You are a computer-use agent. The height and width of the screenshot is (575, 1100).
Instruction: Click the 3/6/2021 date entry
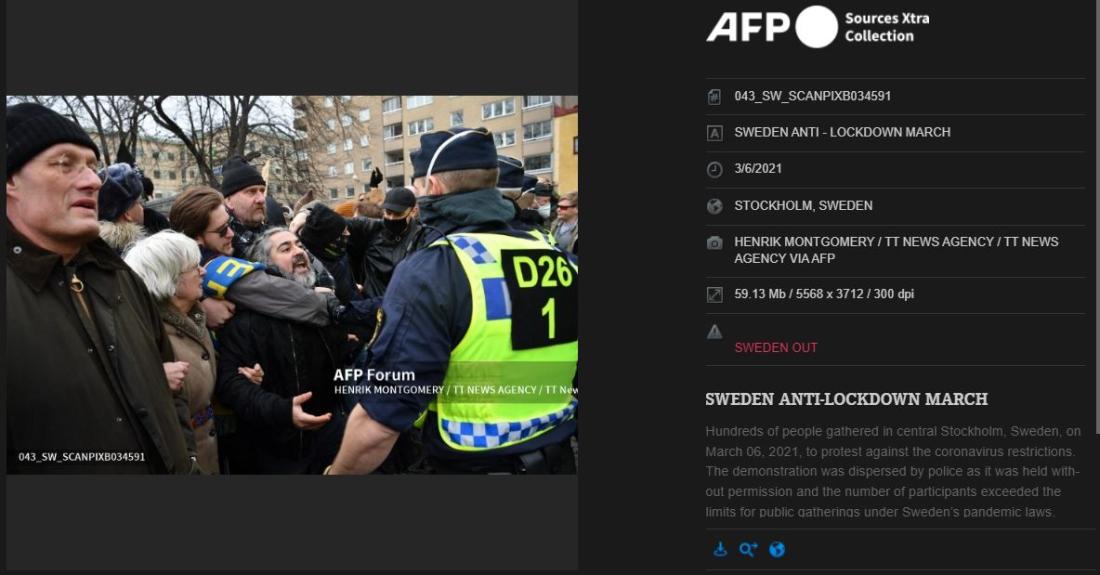758,168
